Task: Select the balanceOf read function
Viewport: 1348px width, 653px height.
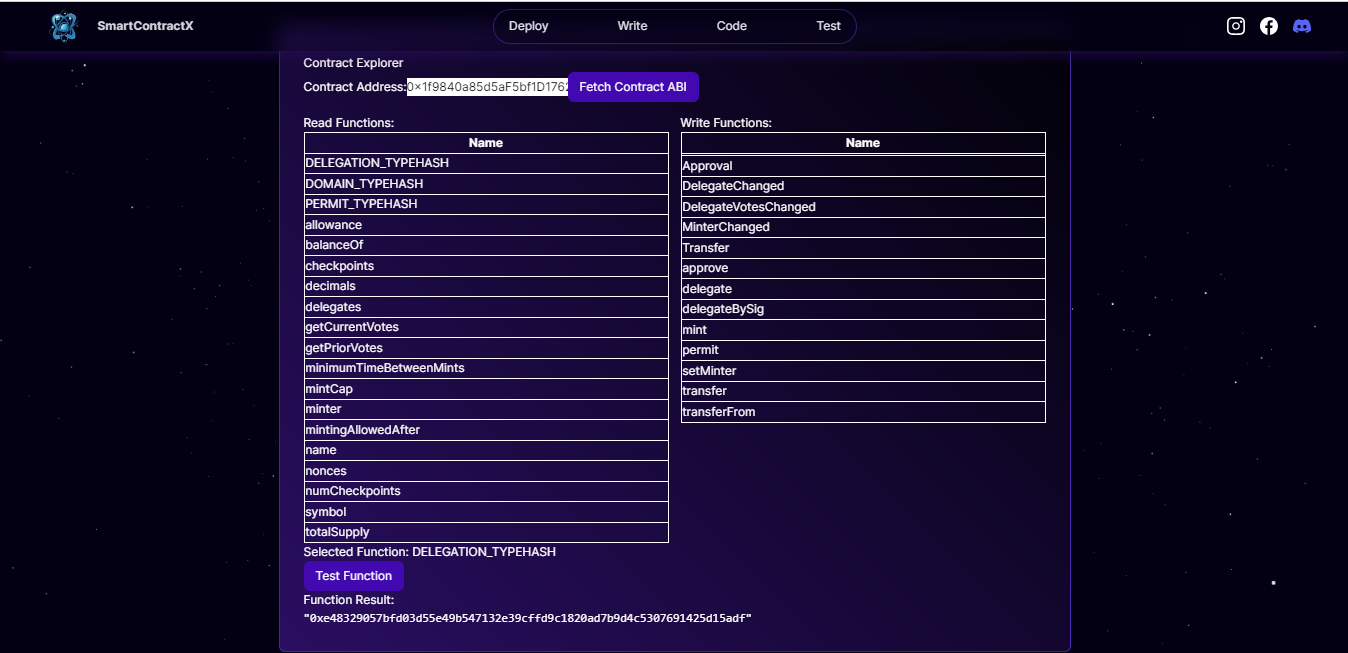Action: 486,245
